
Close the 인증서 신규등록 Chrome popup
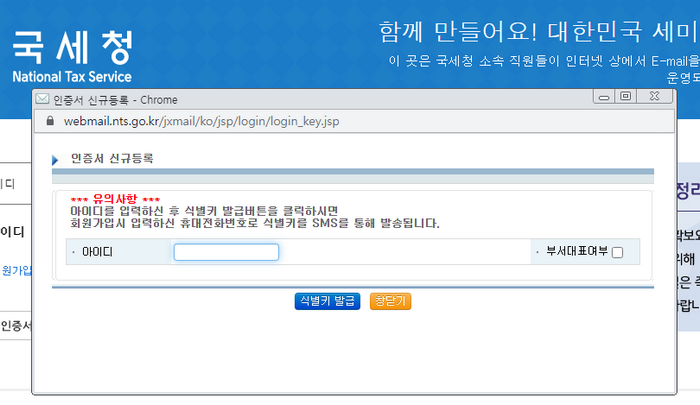654,96
